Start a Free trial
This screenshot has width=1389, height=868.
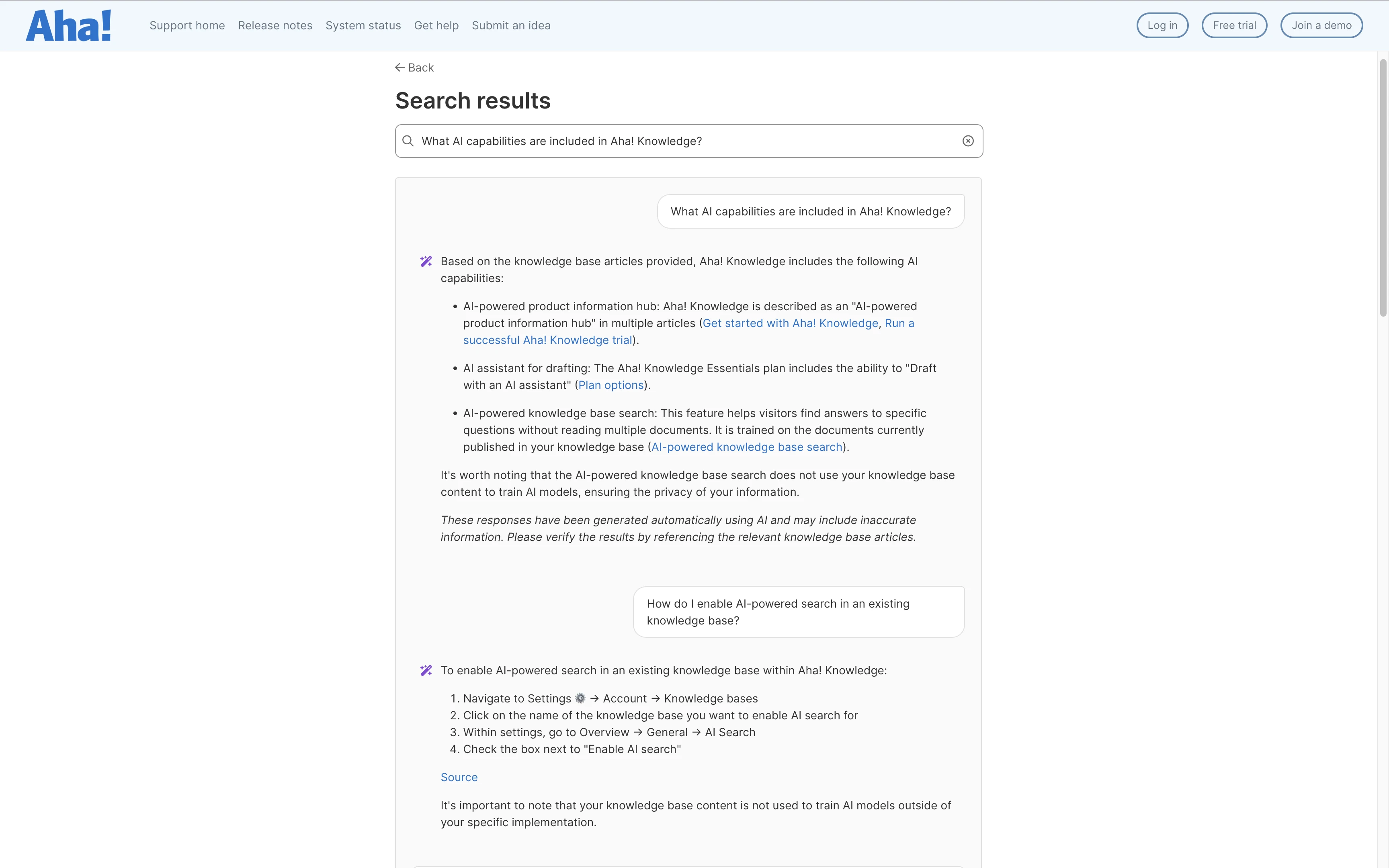click(x=1234, y=26)
